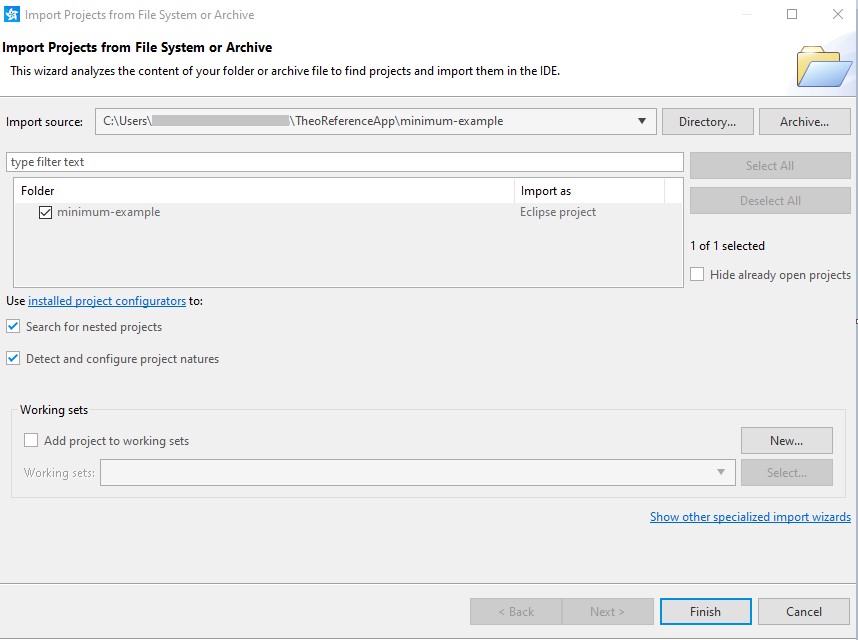
Task: Click the Folder column header
Action: pos(264,191)
